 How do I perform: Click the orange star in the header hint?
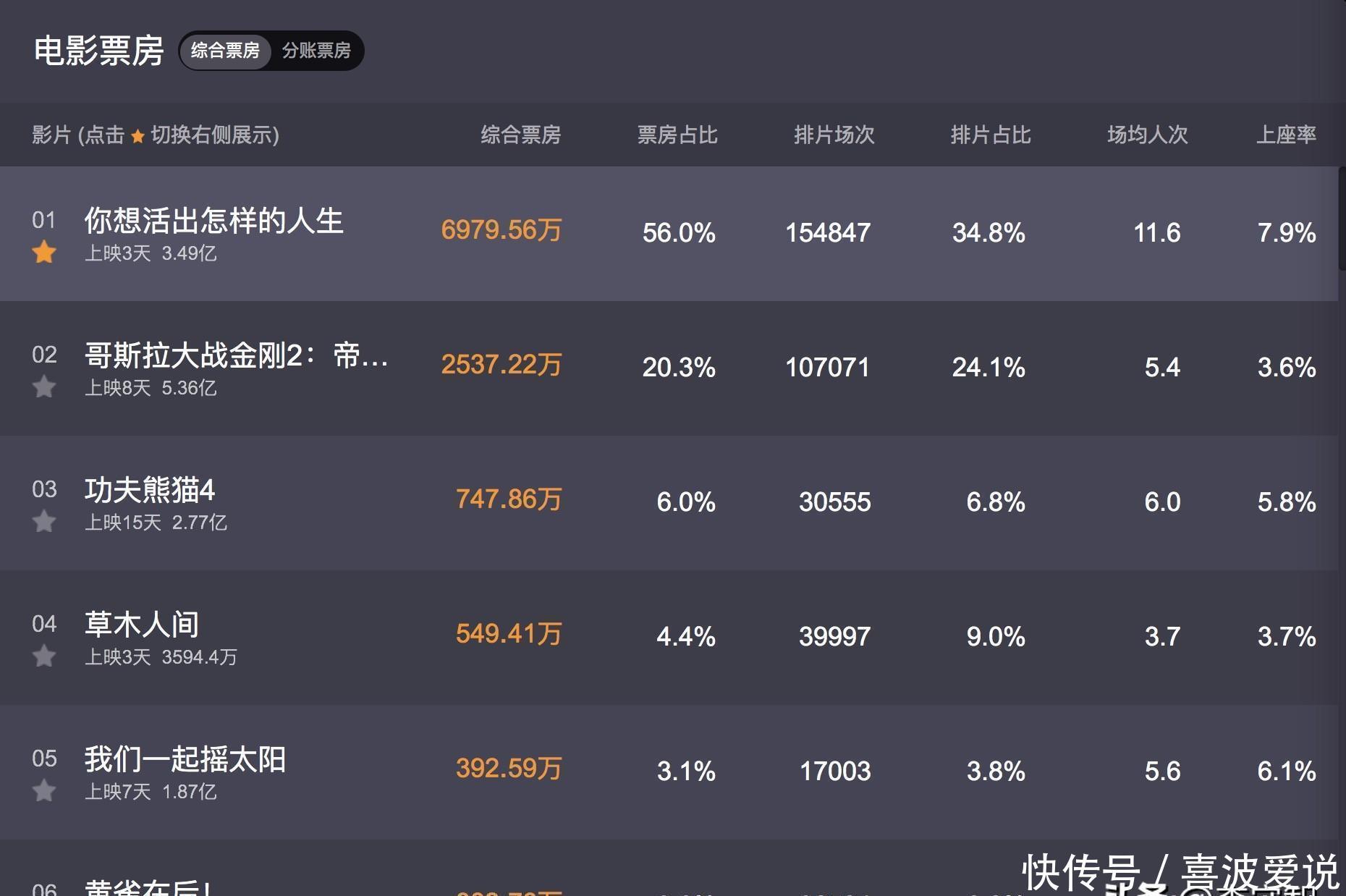point(137,136)
